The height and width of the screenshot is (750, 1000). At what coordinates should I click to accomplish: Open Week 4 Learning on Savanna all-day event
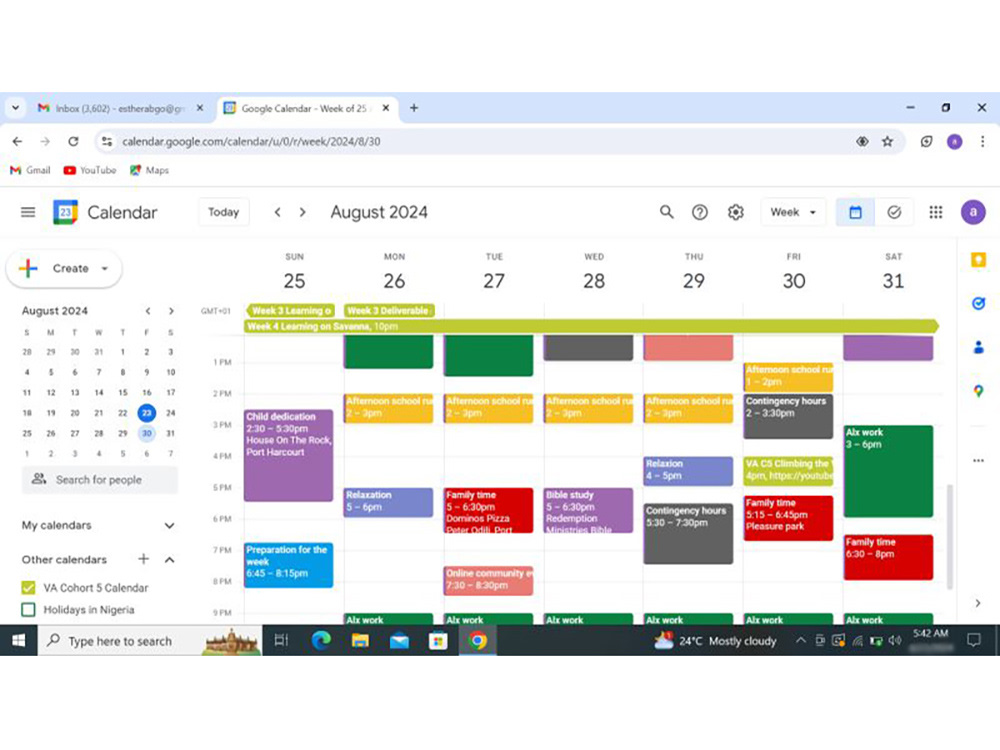coord(591,327)
